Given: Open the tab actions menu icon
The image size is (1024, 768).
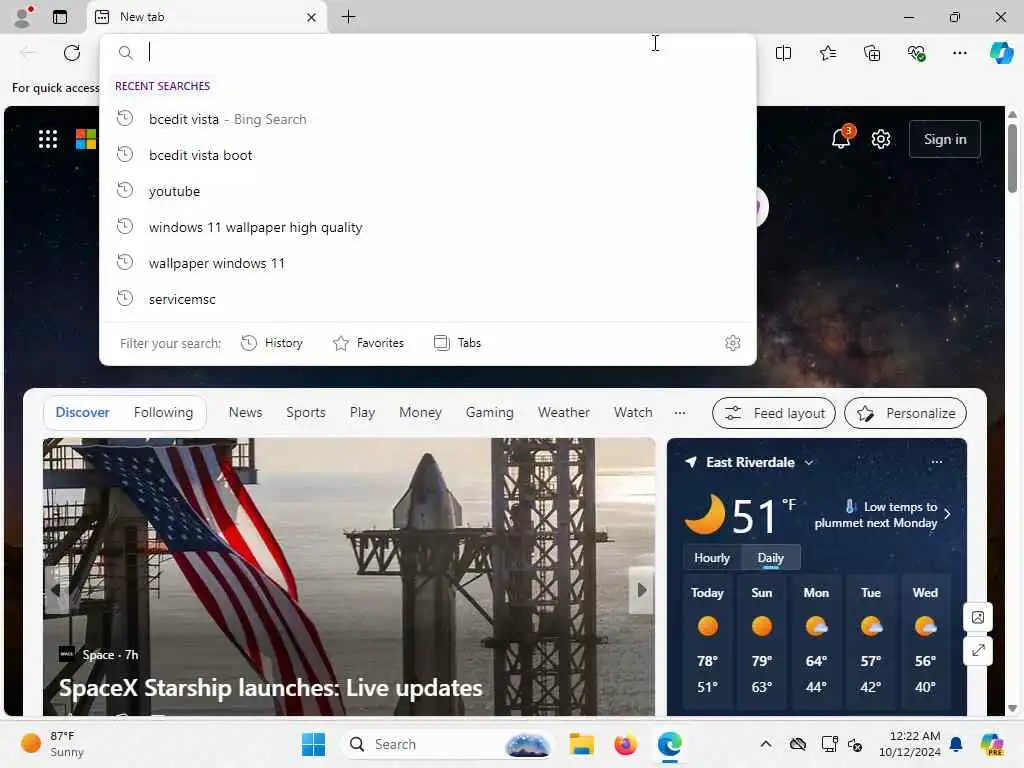Looking at the screenshot, I should point(60,17).
